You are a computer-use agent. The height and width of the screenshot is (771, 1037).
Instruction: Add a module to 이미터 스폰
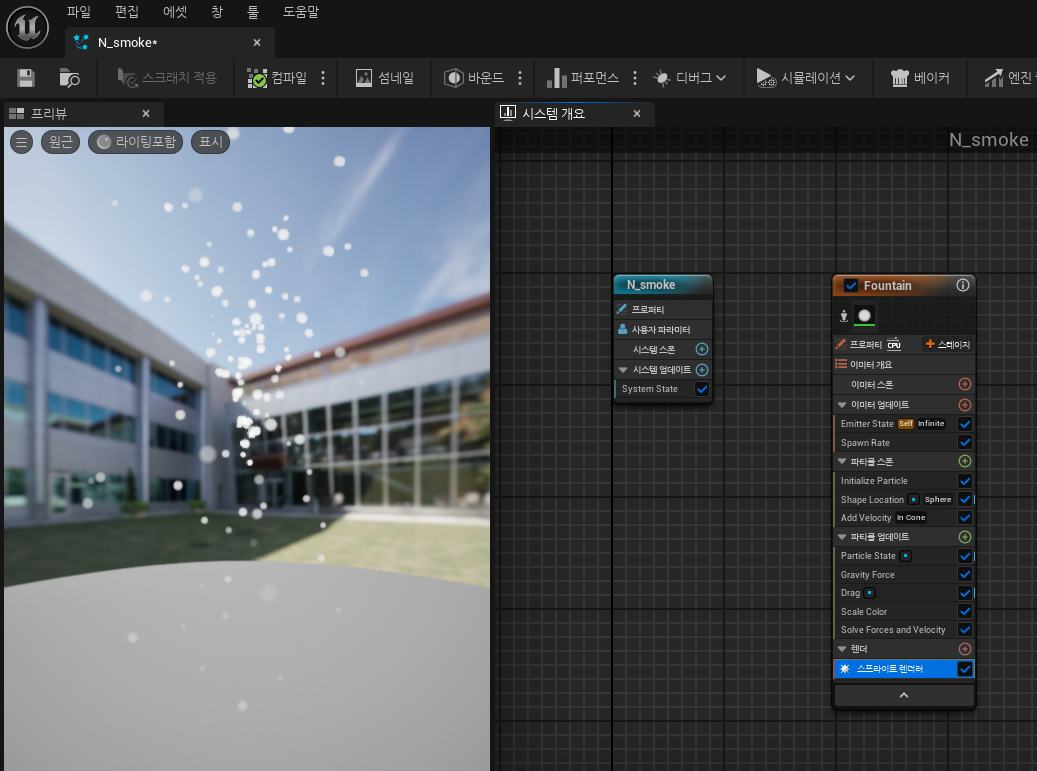click(x=965, y=384)
